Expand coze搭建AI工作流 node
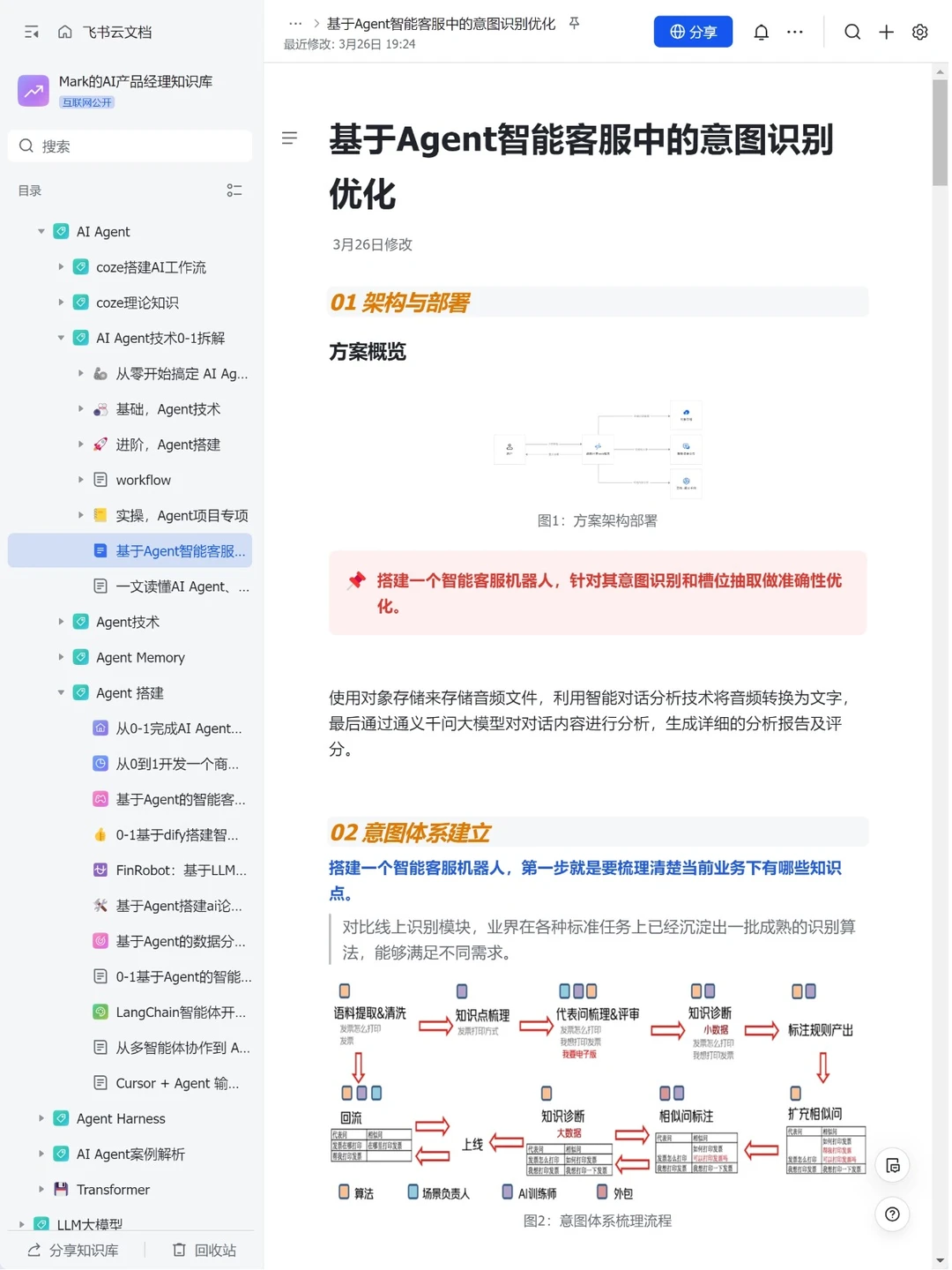Viewport: 952px width, 1270px height. 61,267
